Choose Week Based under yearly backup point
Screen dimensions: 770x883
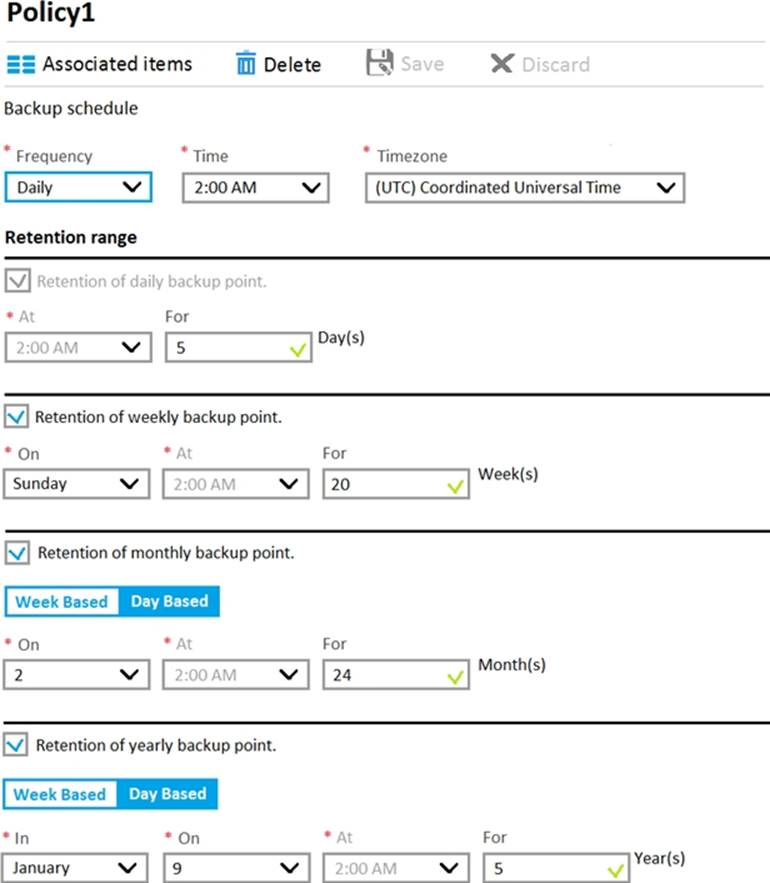point(60,794)
